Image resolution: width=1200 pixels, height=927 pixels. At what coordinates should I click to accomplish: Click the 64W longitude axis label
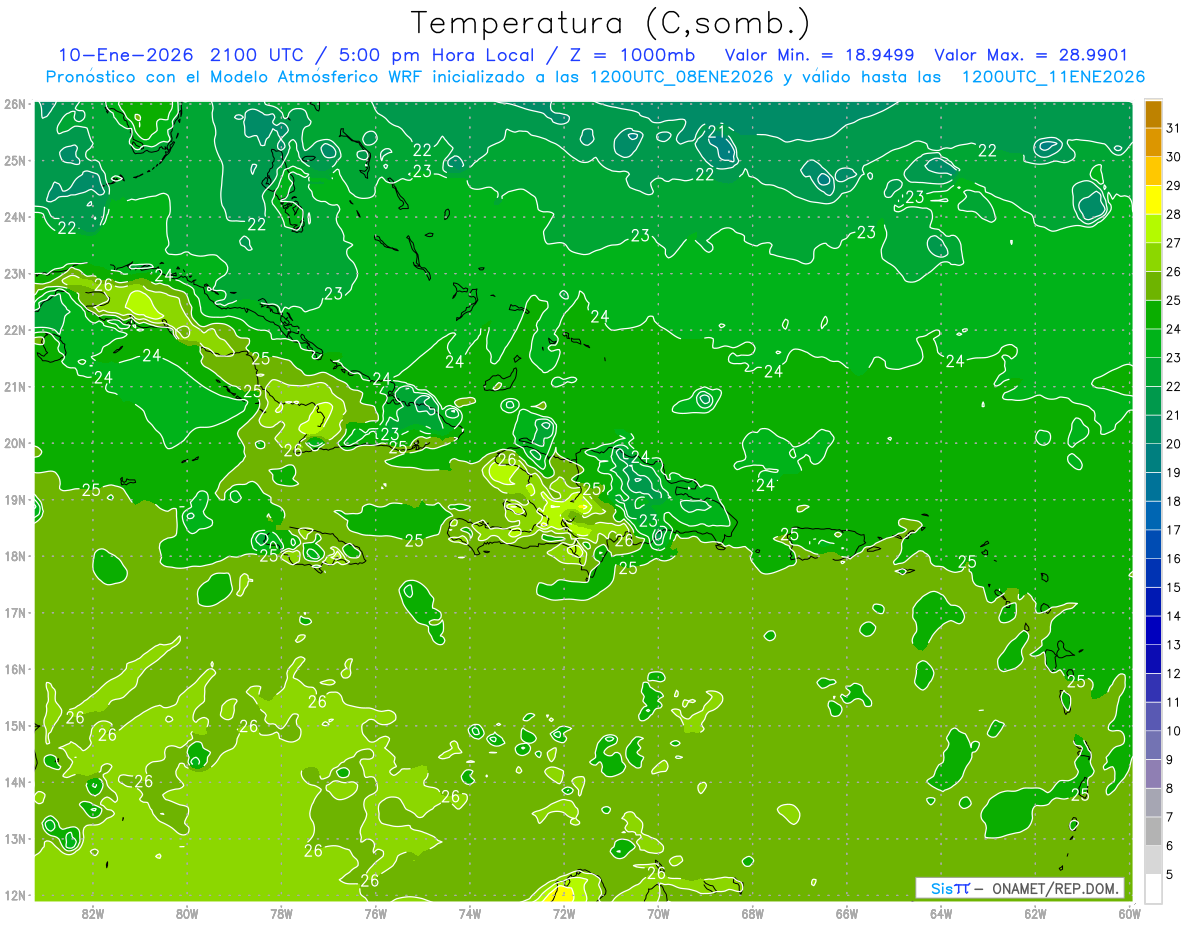pyautogui.click(x=941, y=913)
